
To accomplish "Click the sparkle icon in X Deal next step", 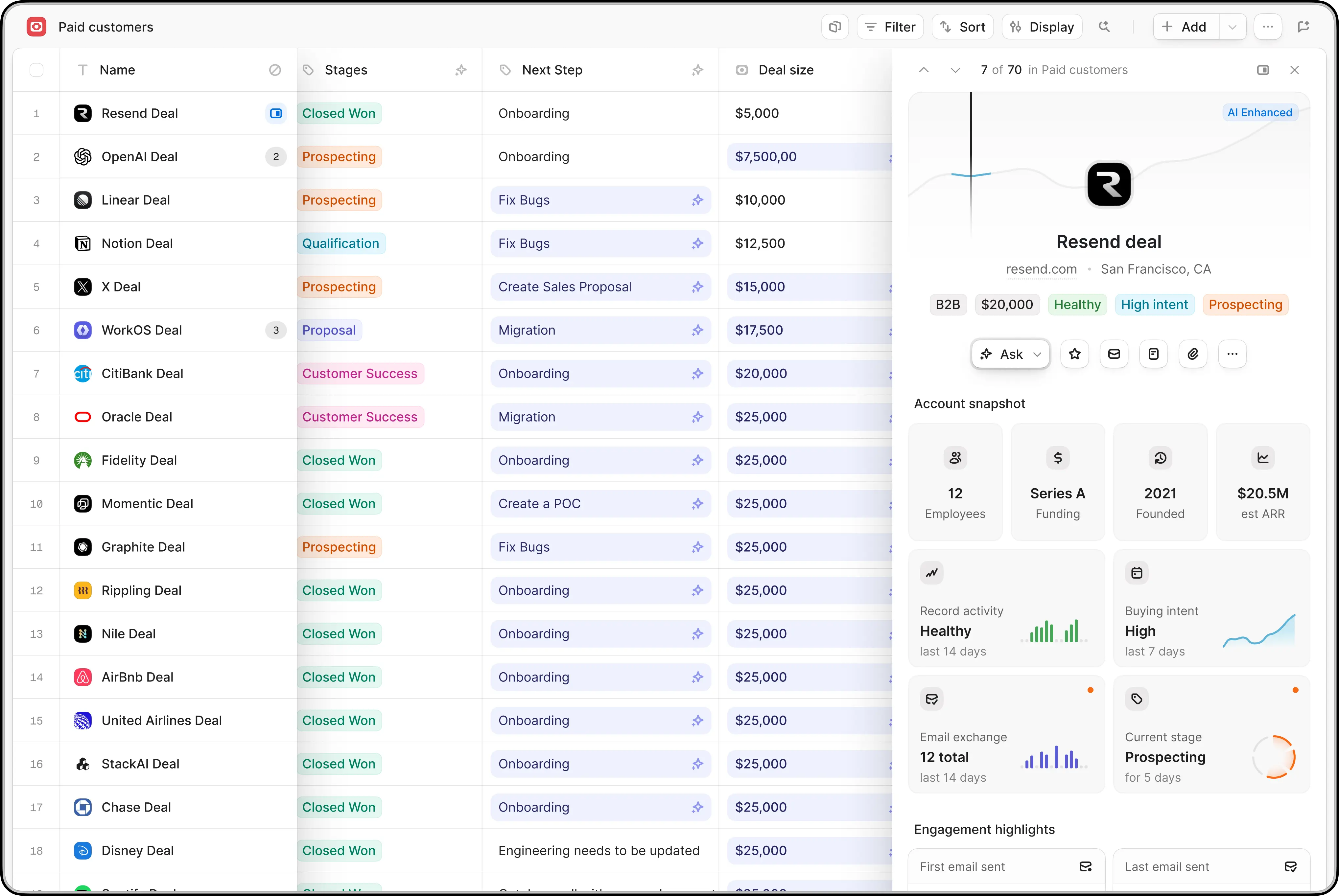I will [697, 287].
